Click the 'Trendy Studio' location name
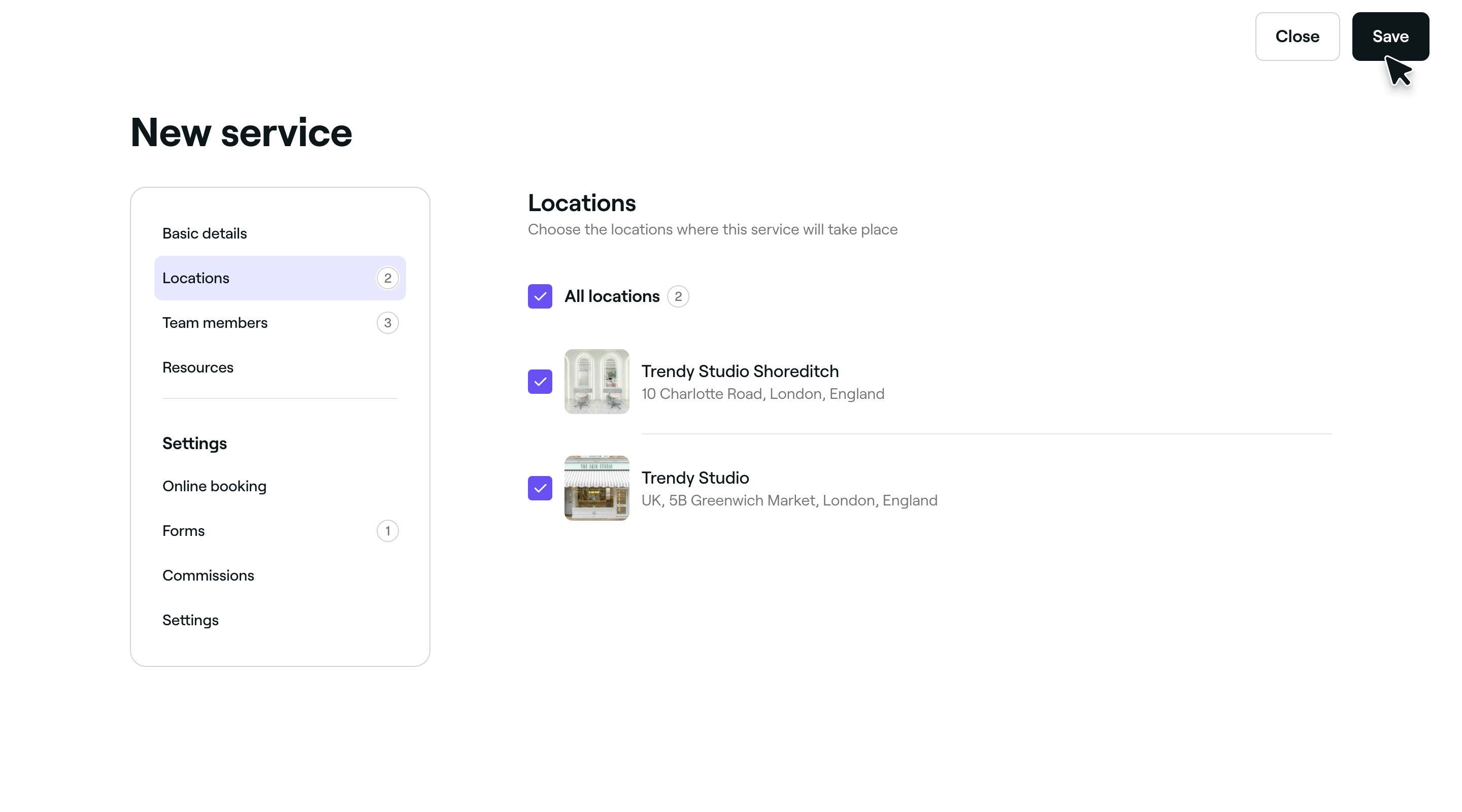Screen dimensions: 1462x812 [x=695, y=478]
